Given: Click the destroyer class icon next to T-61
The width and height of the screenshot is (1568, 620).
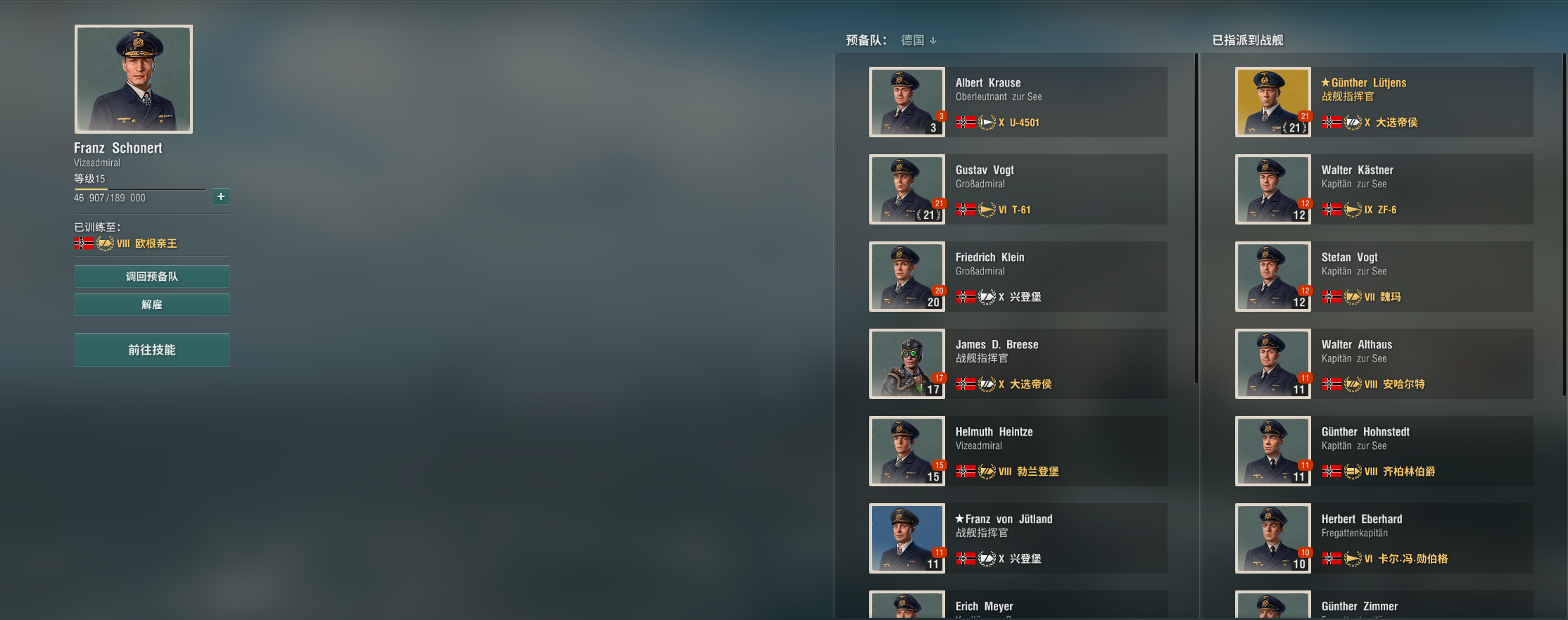Looking at the screenshot, I should [x=987, y=210].
